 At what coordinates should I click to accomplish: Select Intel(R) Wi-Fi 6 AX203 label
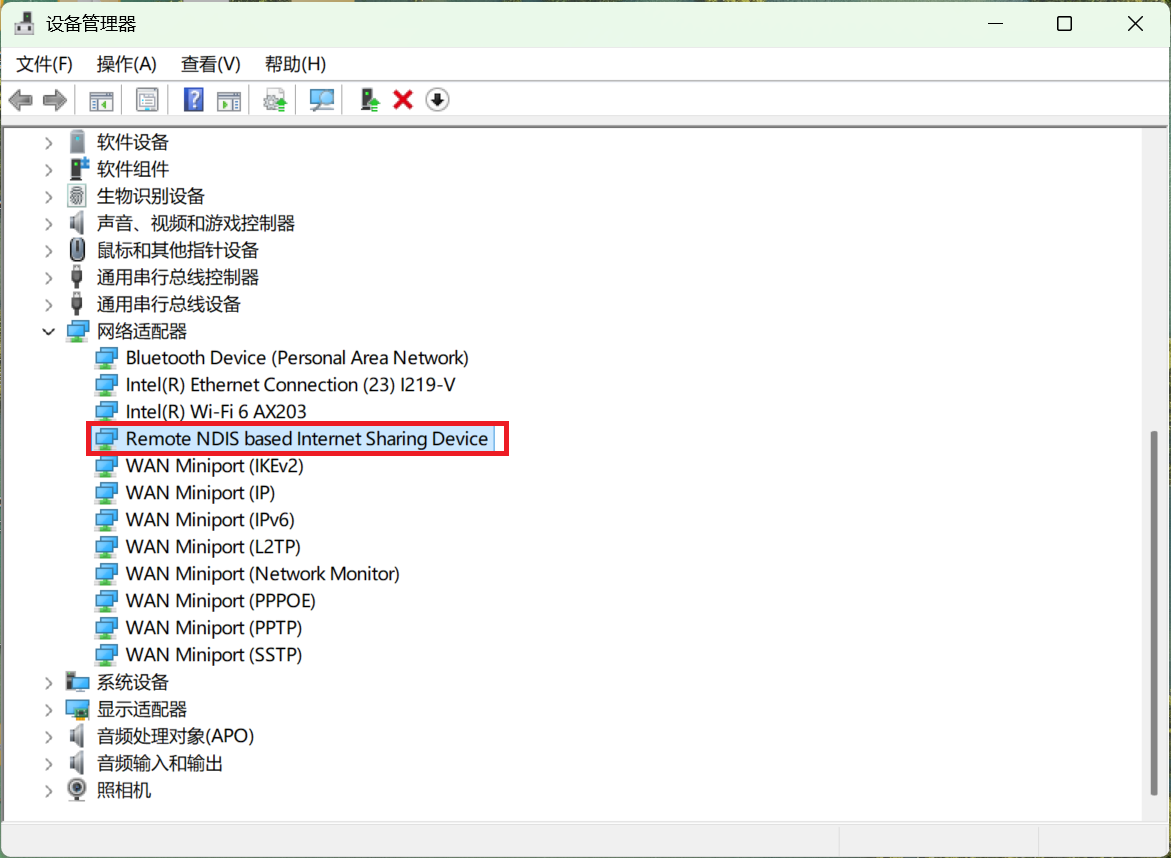tap(216, 411)
